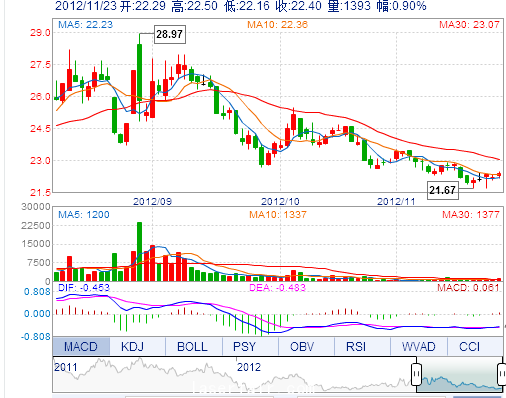Click the 2011 area of overview timeline
This screenshot has width=506, height=398.
click(x=66, y=367)
